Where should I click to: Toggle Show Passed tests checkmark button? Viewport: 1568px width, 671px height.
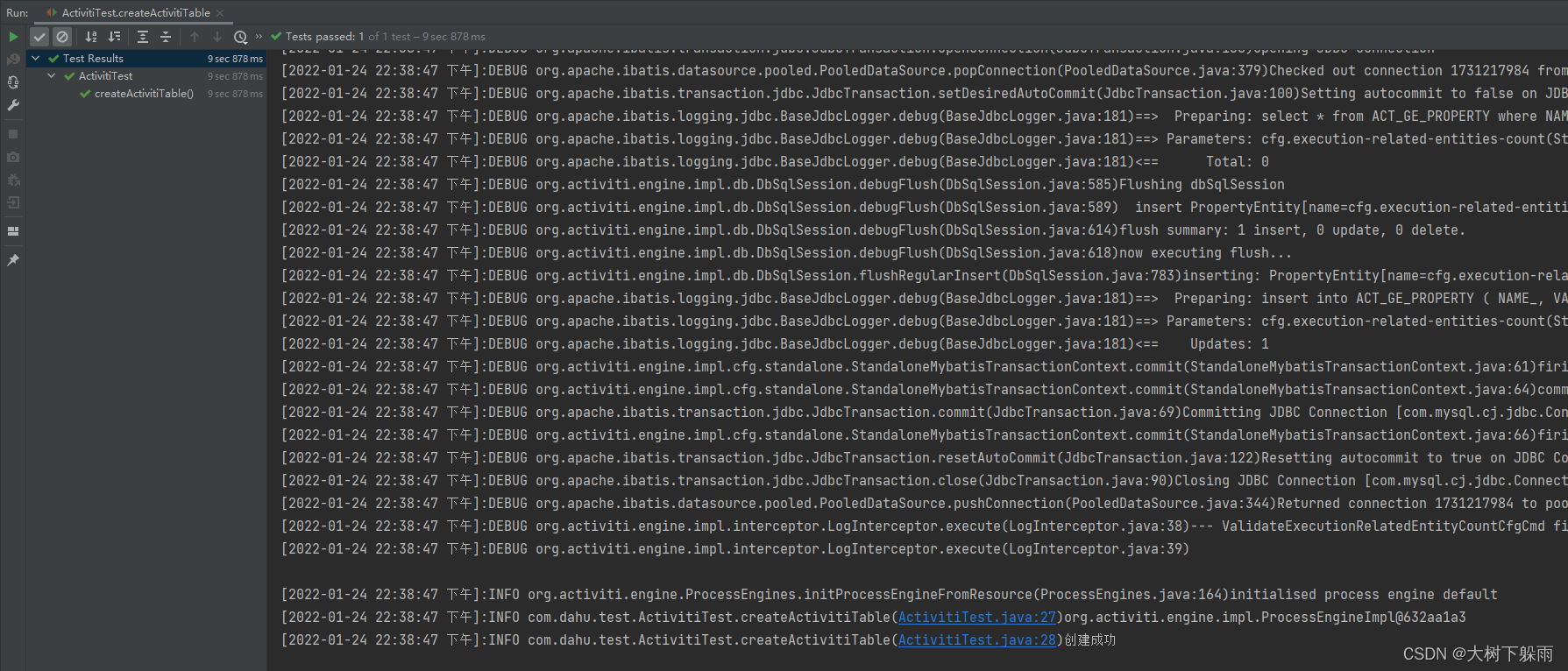pos(39,37)
